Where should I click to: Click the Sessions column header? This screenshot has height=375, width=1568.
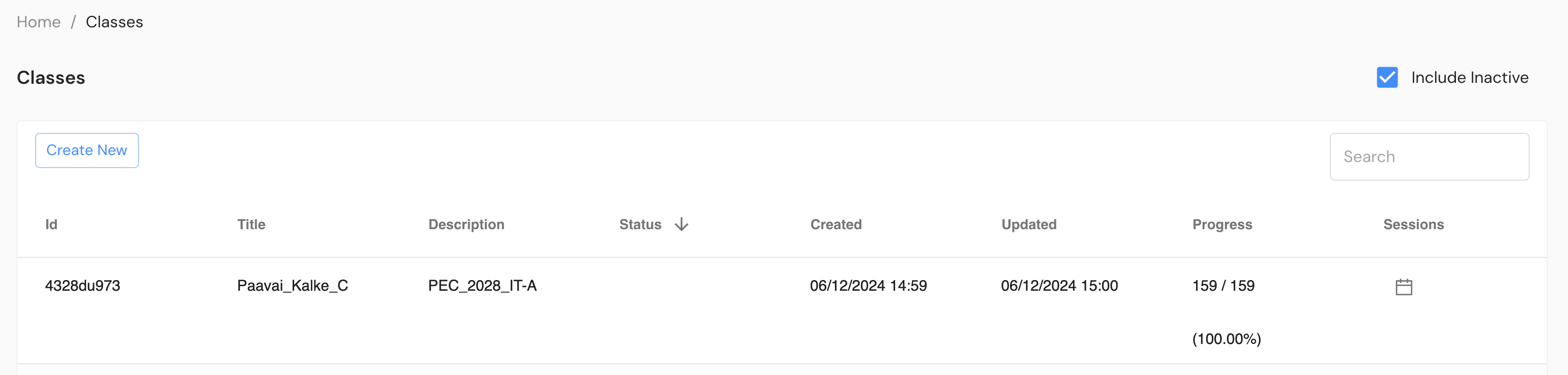click(x=1413, y=225)
